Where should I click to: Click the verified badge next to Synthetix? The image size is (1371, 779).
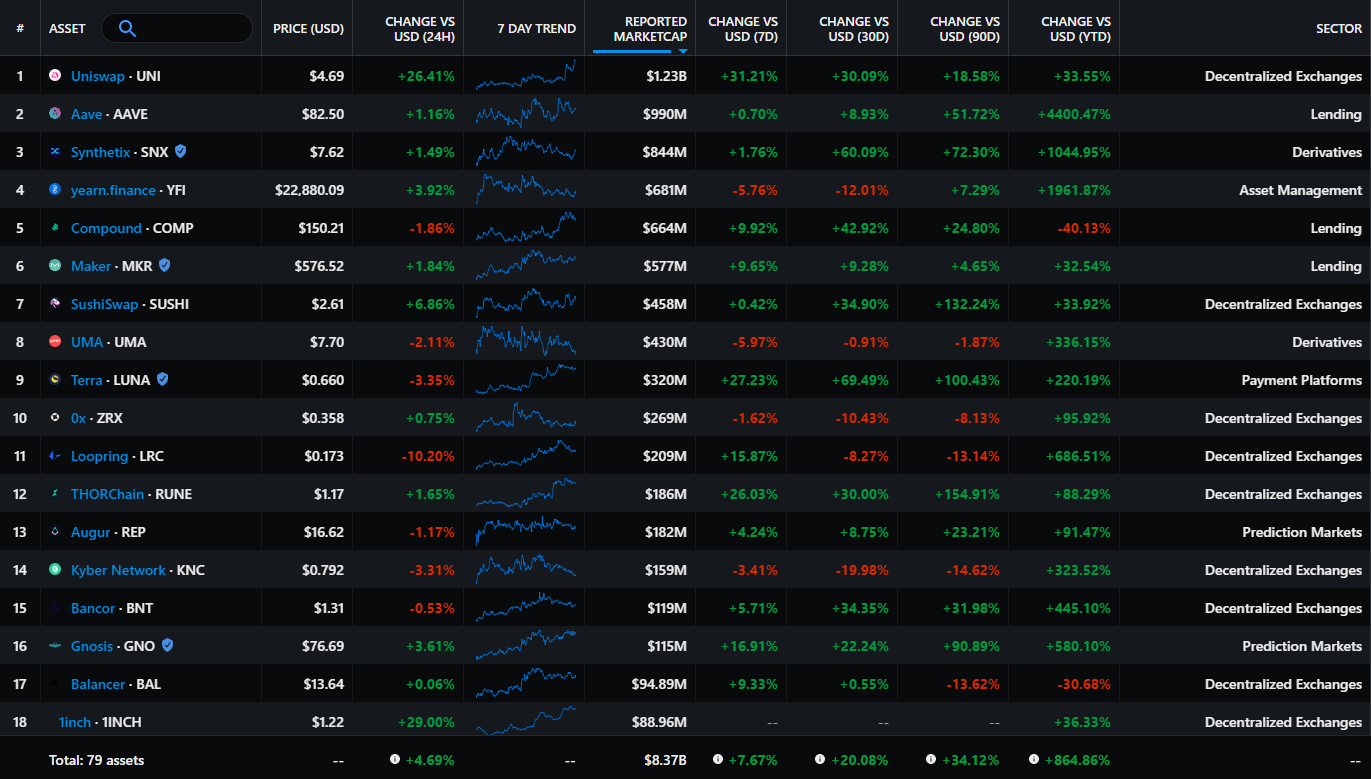click(180, 151)
